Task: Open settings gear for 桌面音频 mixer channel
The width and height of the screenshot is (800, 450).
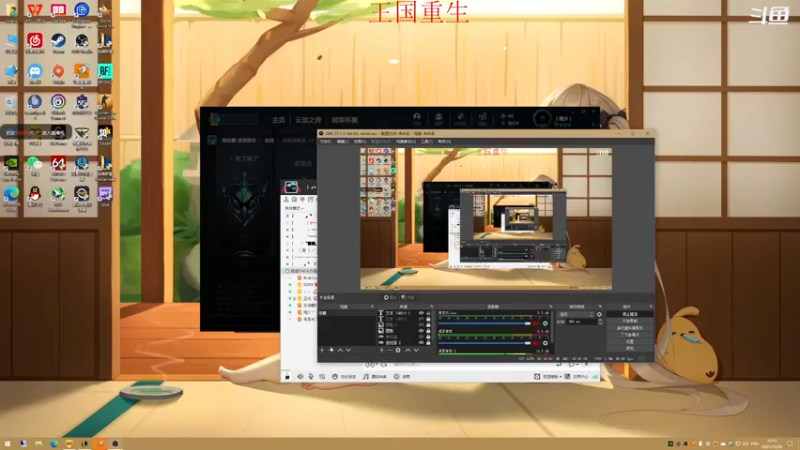Action: click(545, 343)
